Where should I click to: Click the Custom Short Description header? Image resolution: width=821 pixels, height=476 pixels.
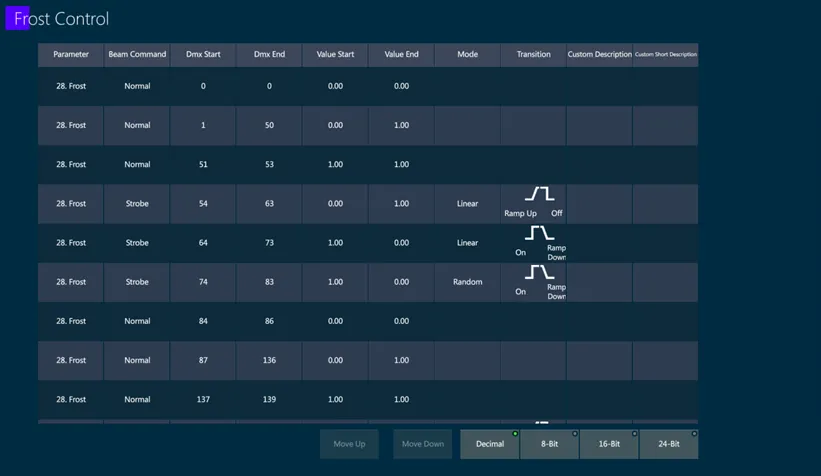click(665, 54)
